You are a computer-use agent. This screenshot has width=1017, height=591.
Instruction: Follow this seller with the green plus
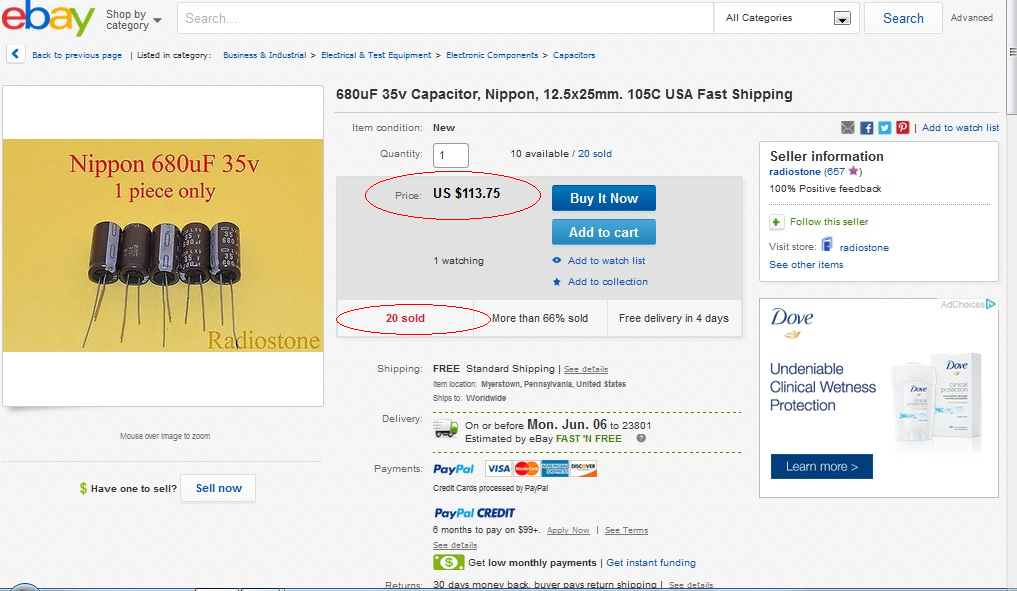tap(777, 222)
